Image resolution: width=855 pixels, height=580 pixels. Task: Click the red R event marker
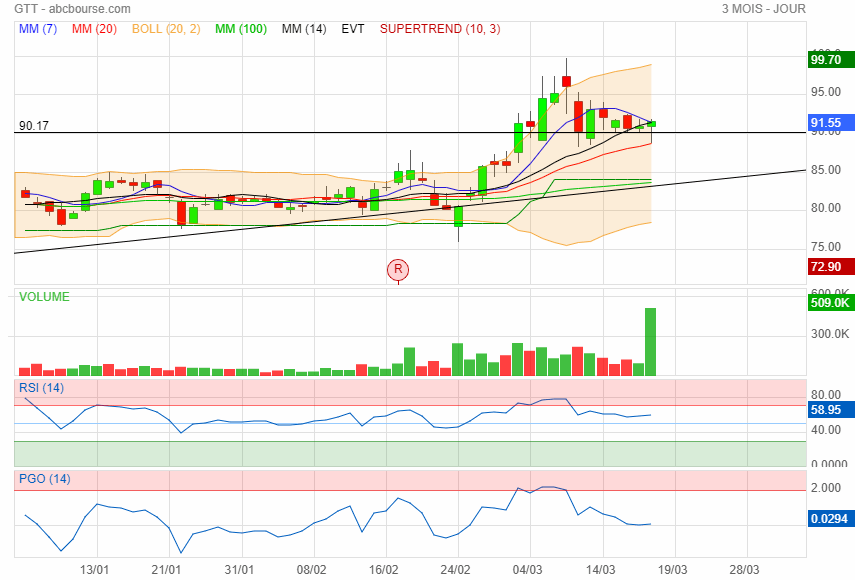point(398,269)
